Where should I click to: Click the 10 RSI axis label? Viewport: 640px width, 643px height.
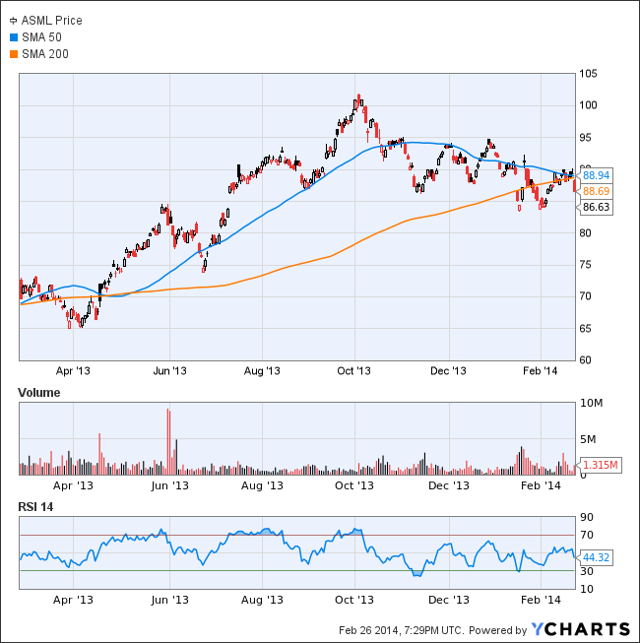[x=587, y=589]
